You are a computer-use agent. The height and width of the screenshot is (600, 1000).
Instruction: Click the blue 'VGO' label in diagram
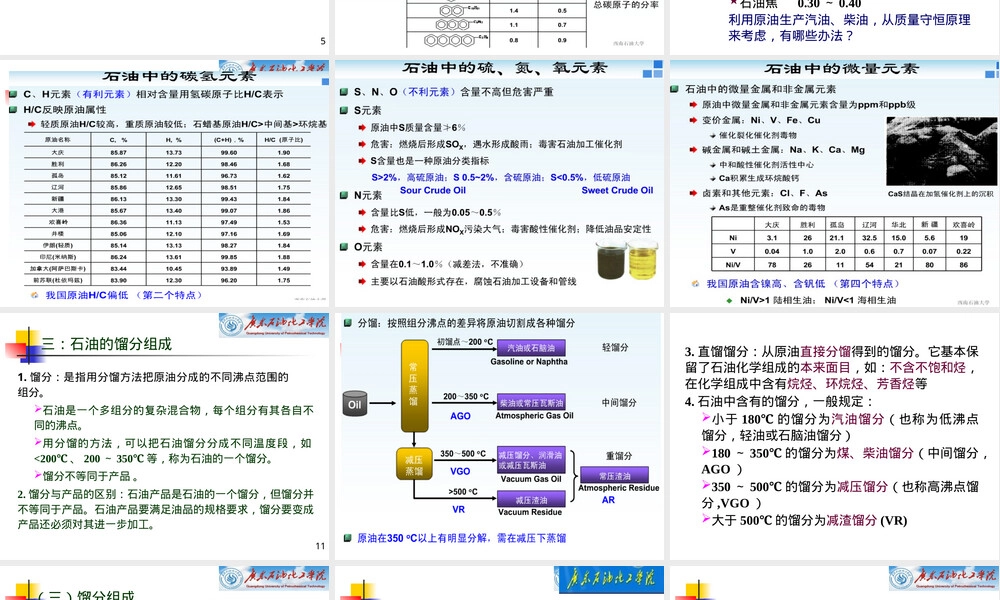pos(460,471)
